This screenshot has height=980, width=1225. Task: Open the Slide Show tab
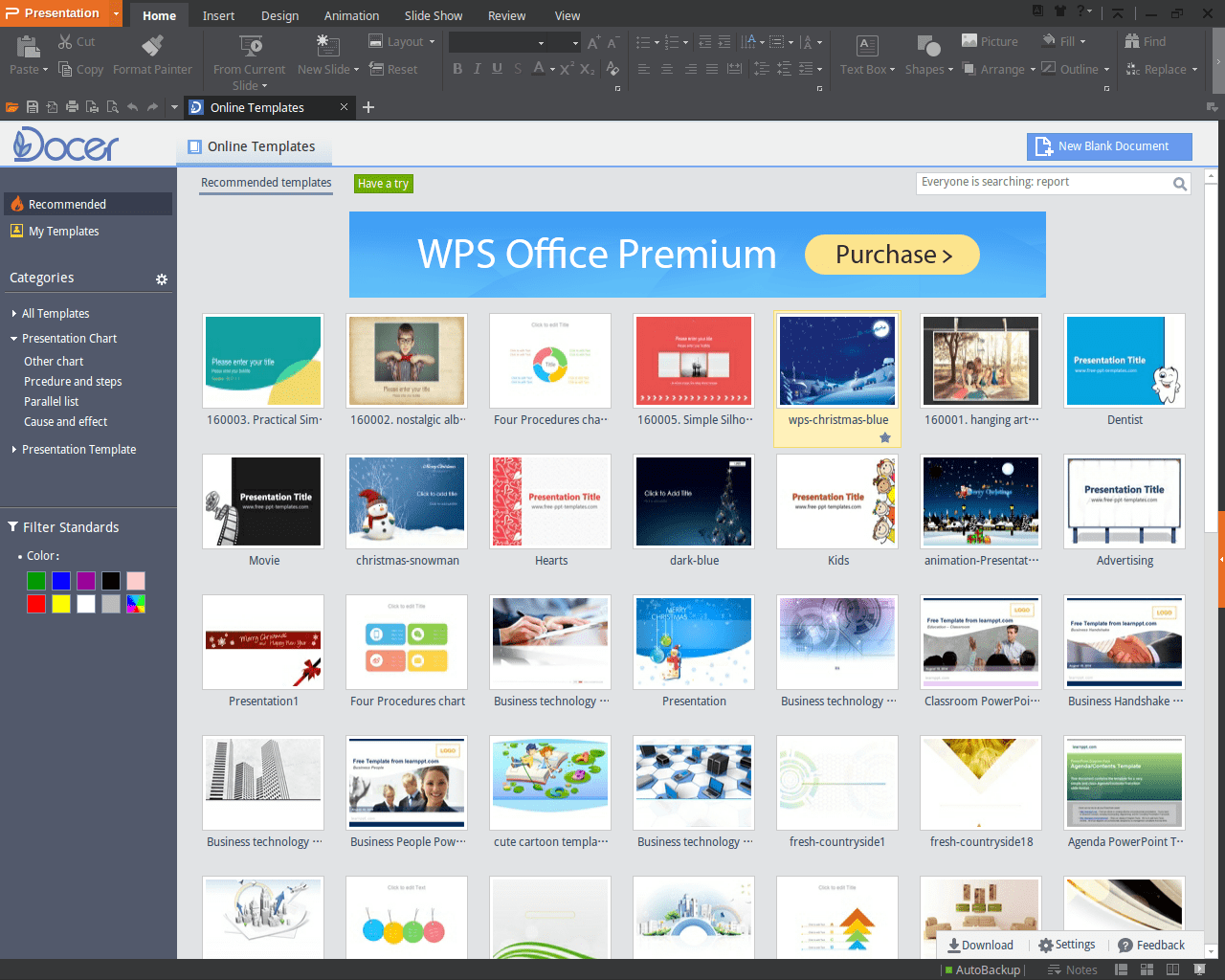click(434, 15)
